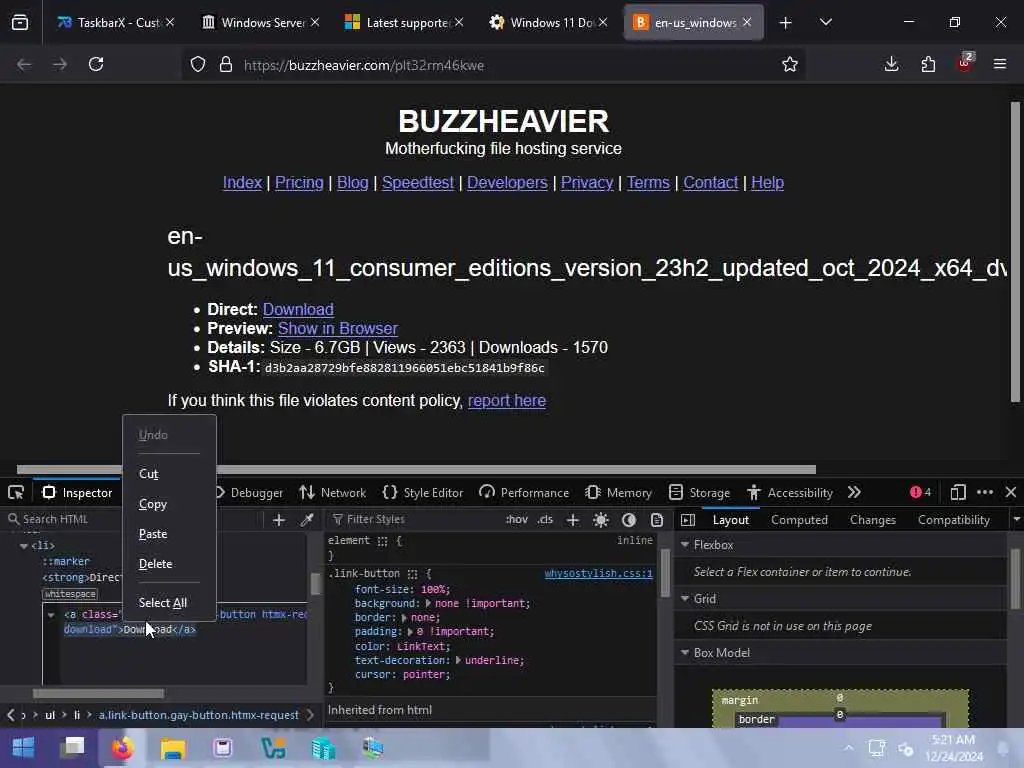Viewport: 1024px width, 768px height.
Task: Open devtools customize options menu
Action: (985, 492)
